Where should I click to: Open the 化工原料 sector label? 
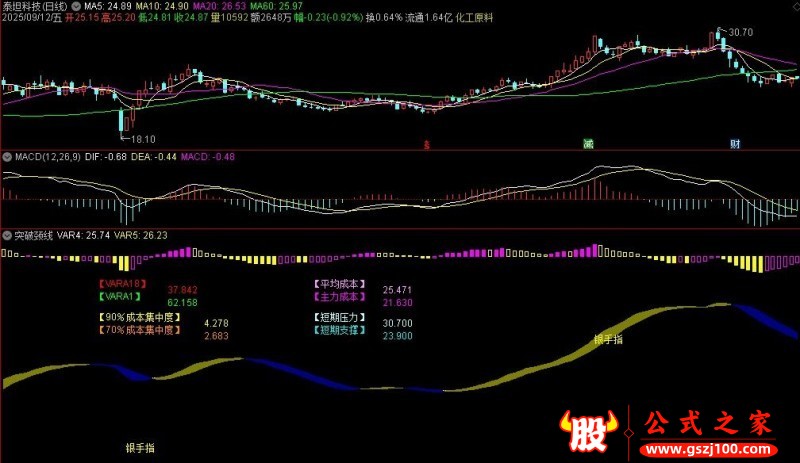tap(474, 17)
